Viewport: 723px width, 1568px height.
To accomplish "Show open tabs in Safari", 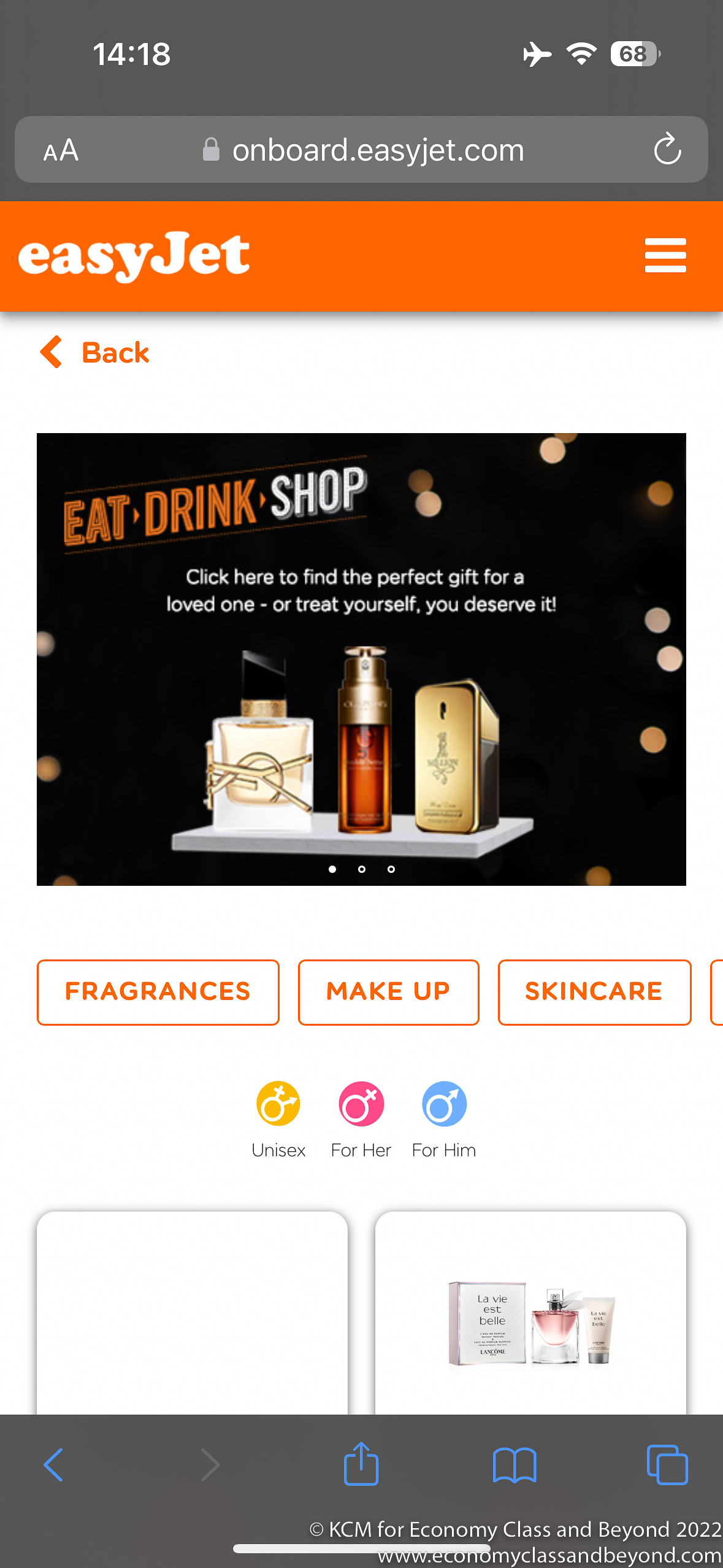I will pyautogui.click(x=667, y=1465).
